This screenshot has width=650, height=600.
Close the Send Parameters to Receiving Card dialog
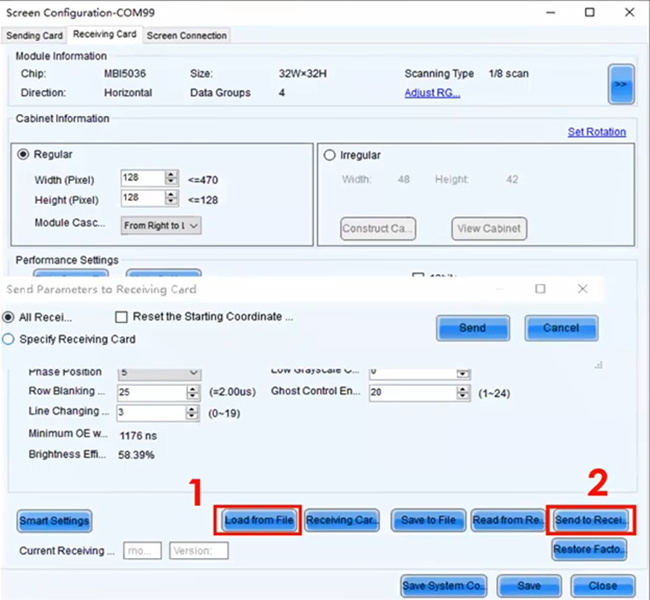tap(582, 288)
